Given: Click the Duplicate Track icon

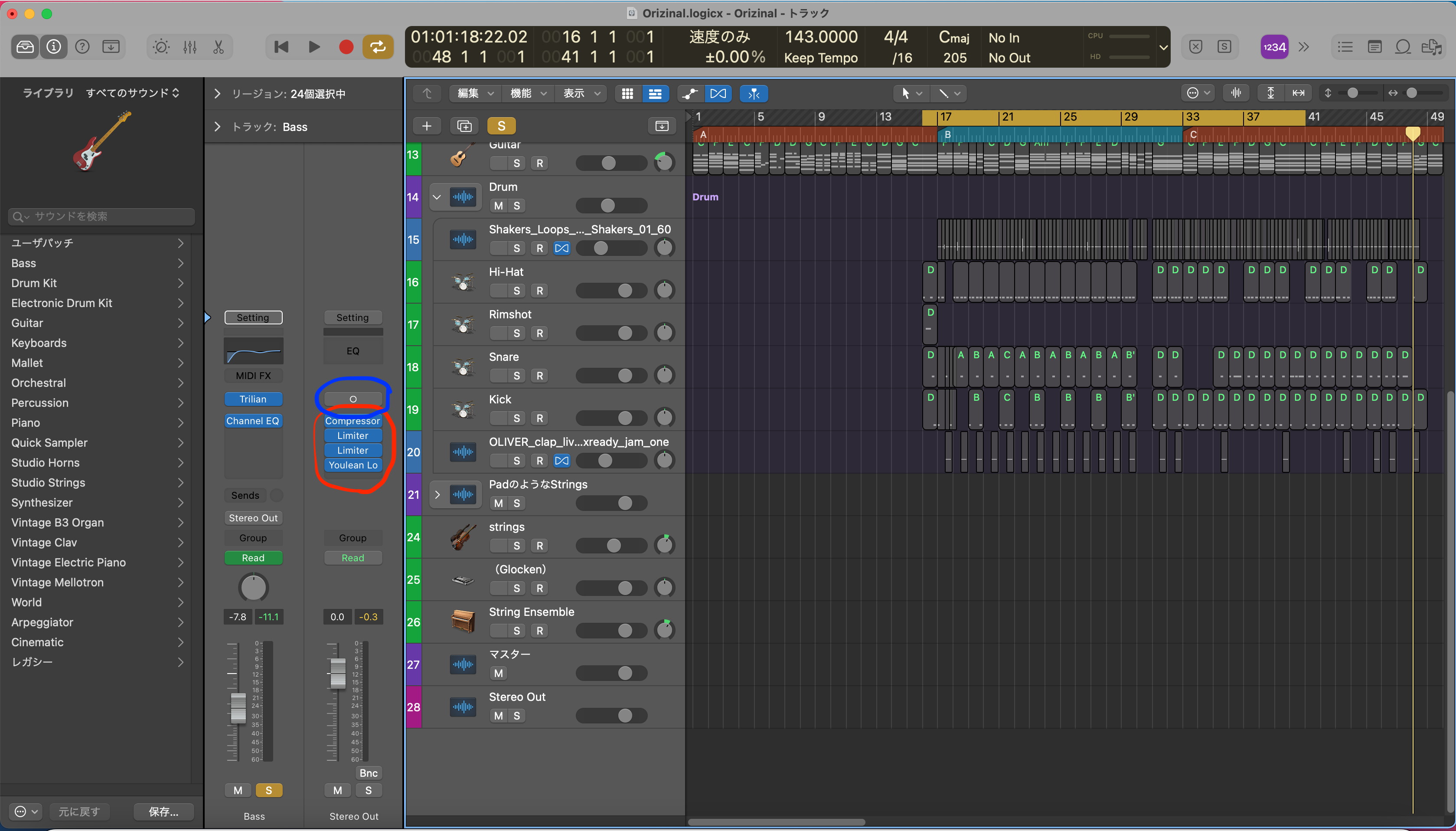Looking at the screenshot, I should coord(464,126).
